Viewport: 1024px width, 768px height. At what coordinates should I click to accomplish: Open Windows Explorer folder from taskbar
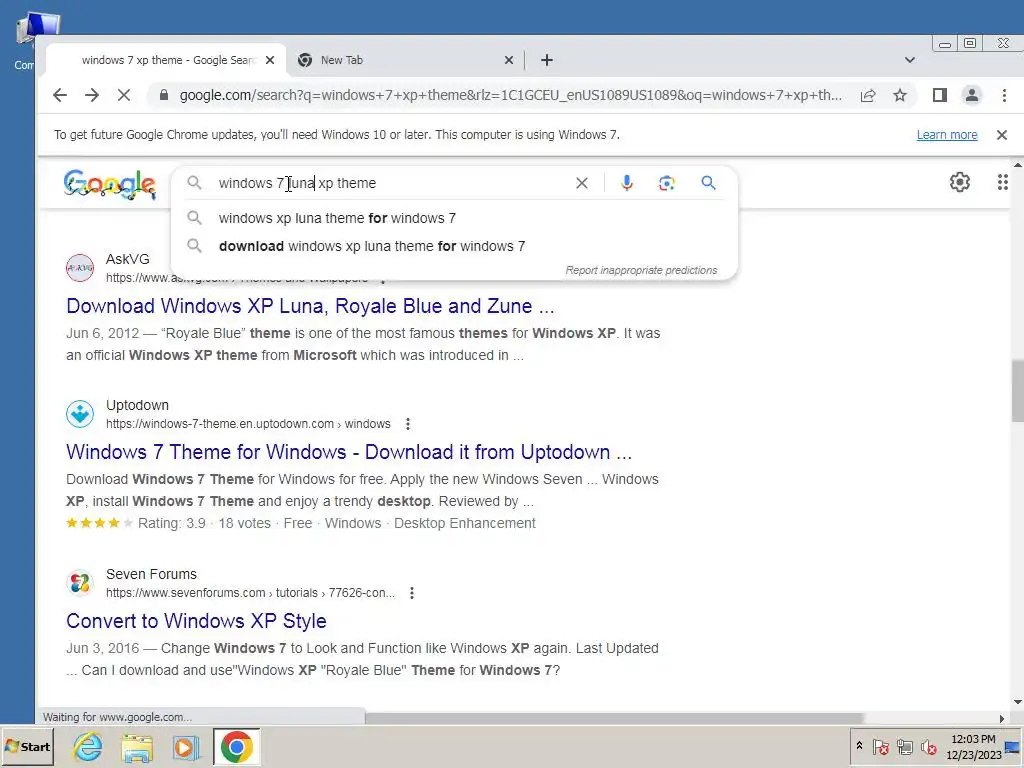coord(136,747)
